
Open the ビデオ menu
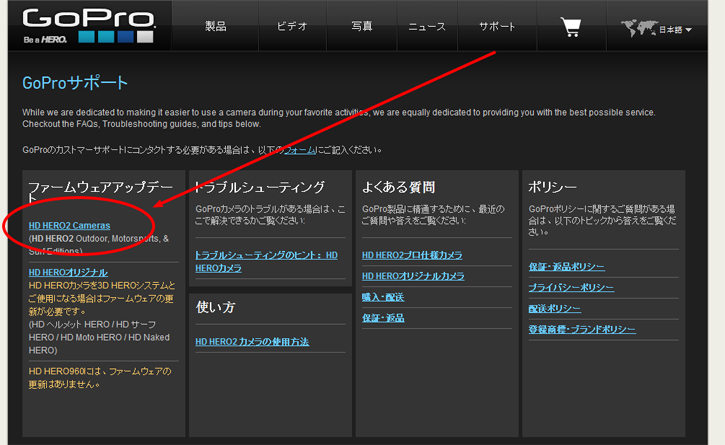292,26
